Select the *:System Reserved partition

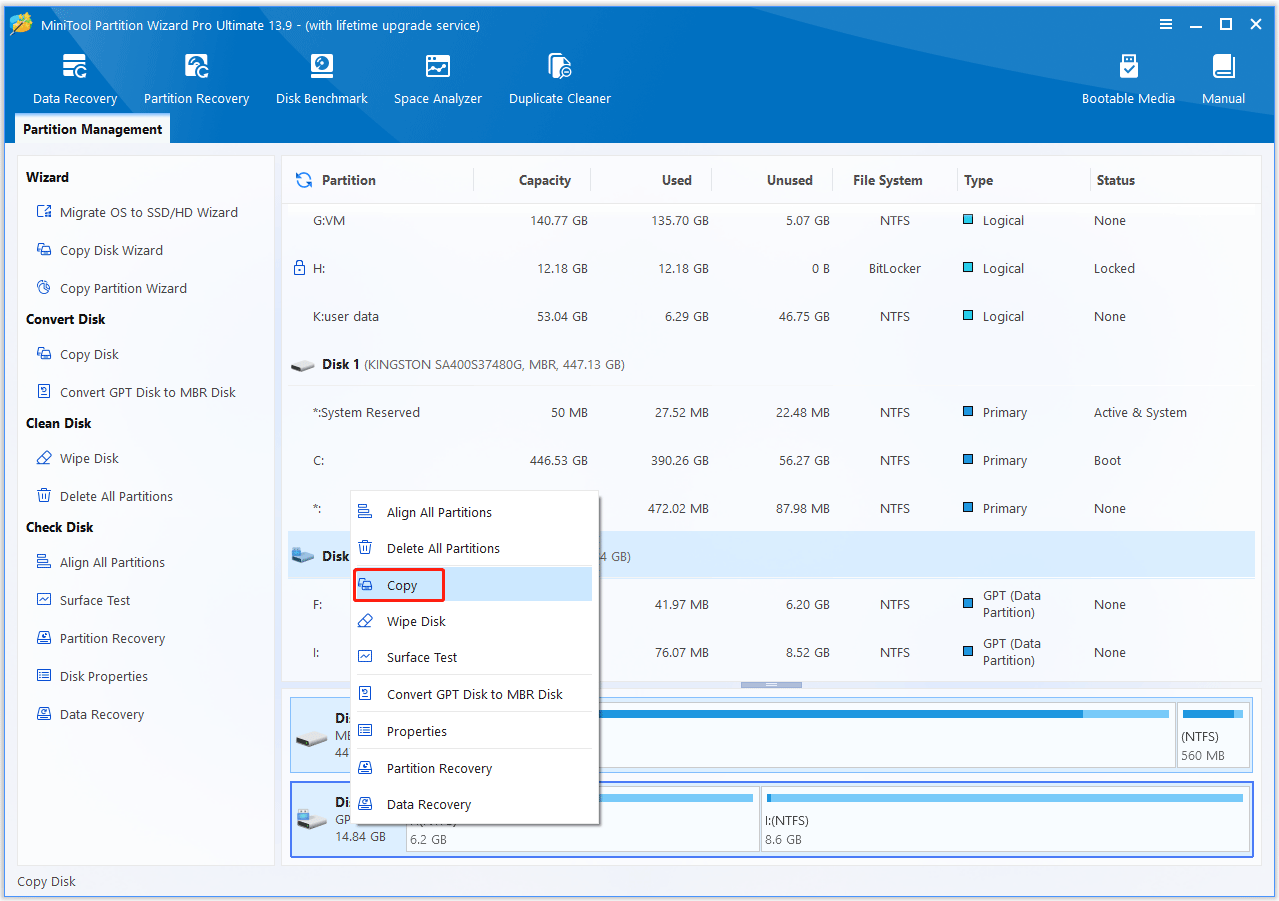click(771, 412)
